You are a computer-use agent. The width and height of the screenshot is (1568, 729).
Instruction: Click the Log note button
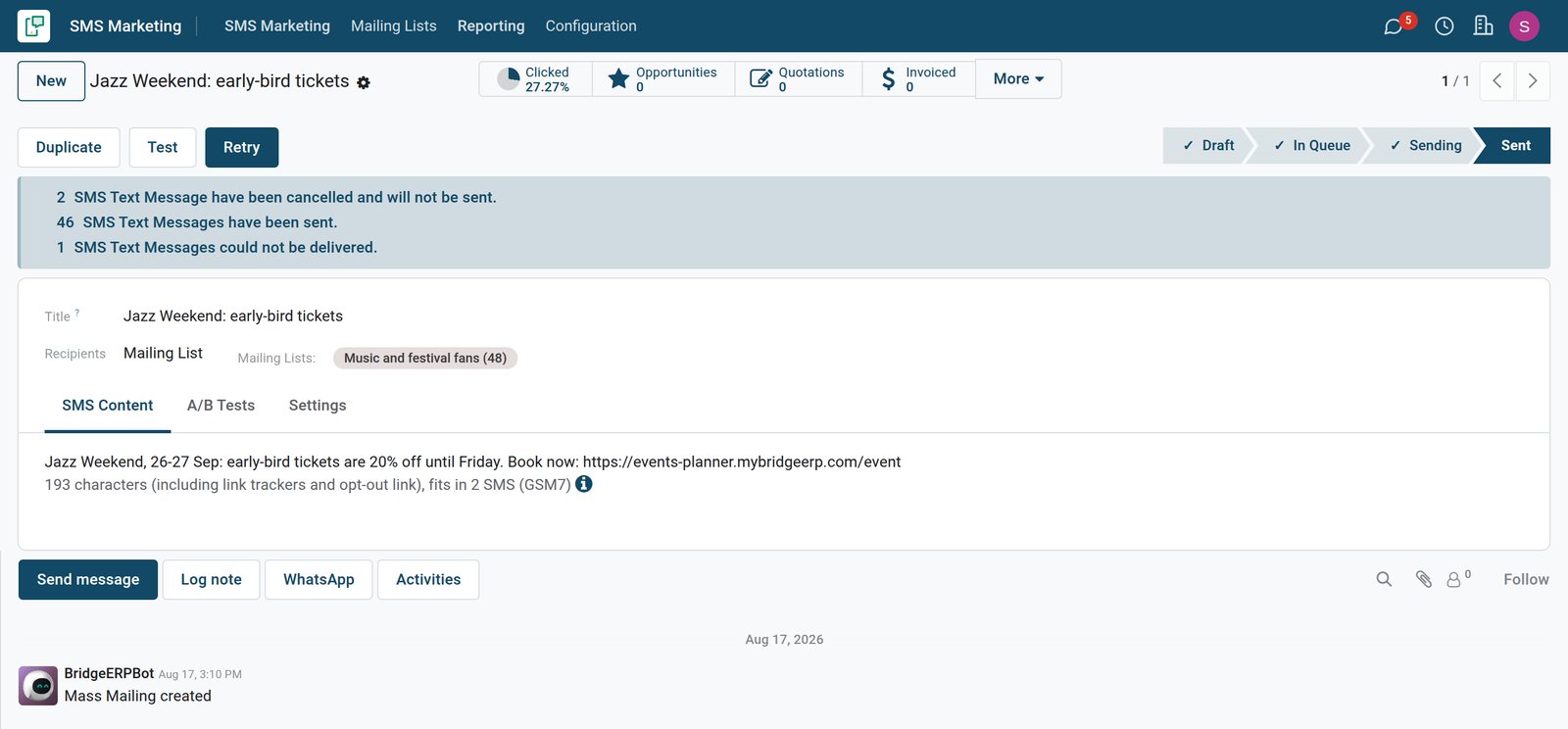(211, 580)
